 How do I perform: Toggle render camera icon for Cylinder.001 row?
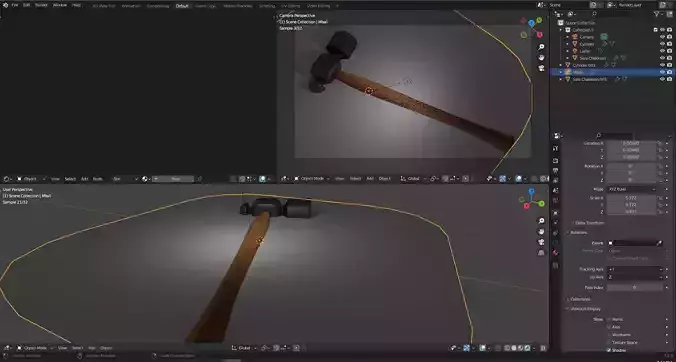coord(670,65)
